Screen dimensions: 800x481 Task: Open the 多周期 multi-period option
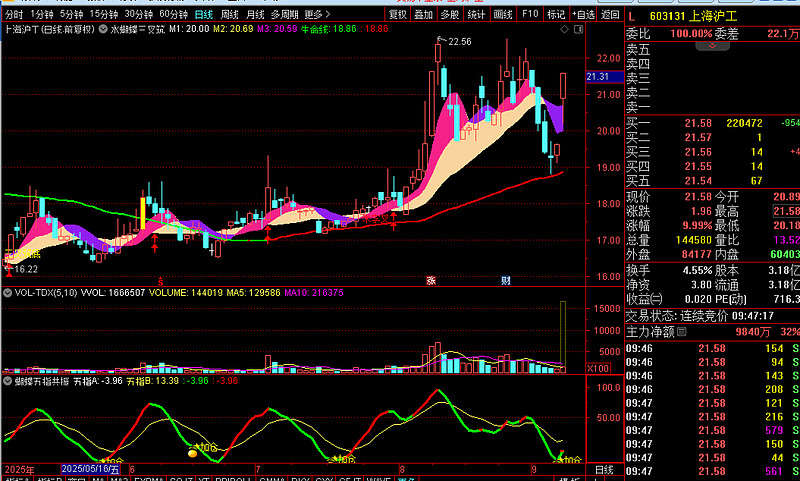pos(285,15)
